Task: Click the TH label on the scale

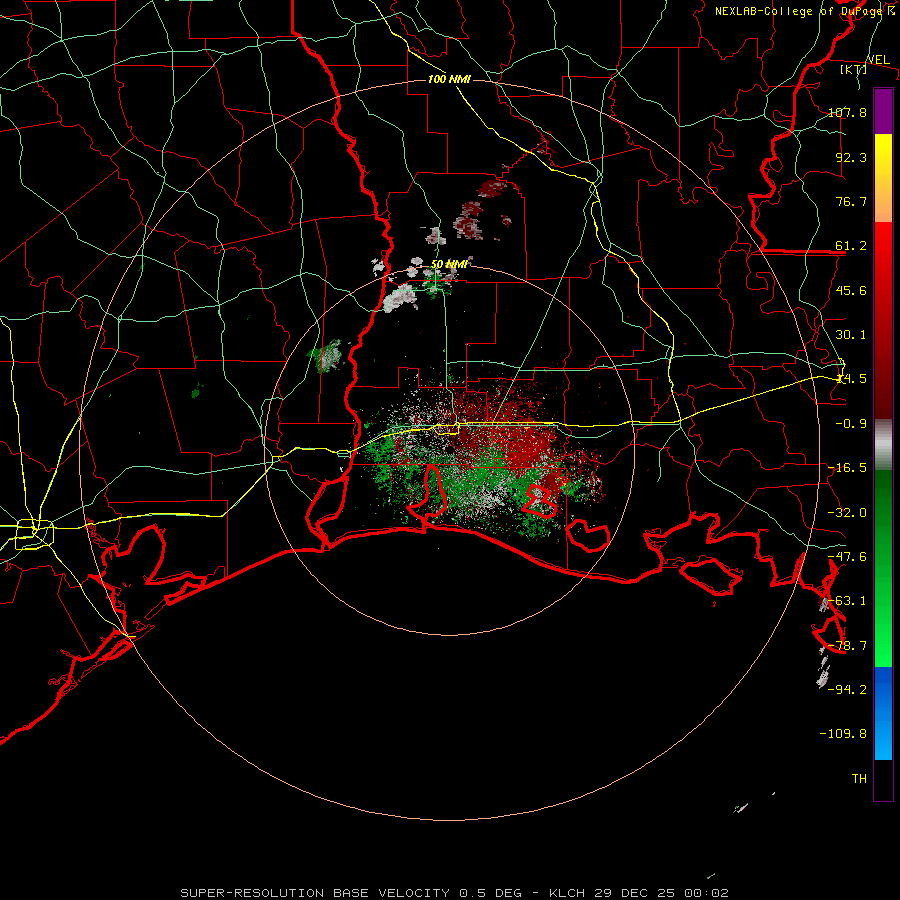Action: tap(859, 778)
